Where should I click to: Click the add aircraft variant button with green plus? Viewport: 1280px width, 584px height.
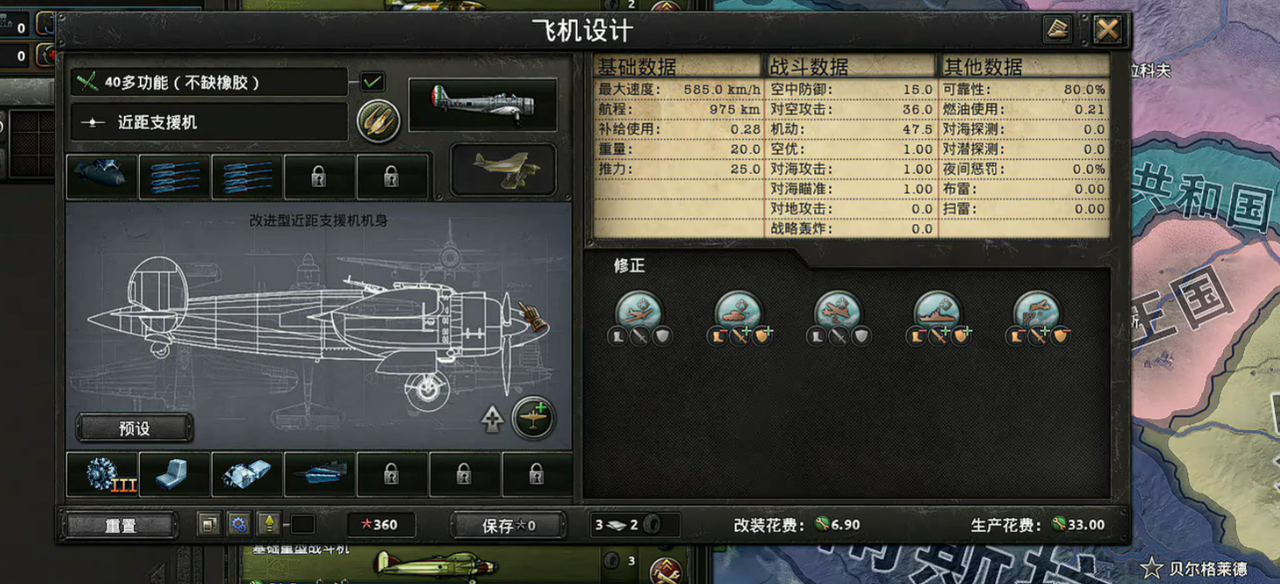pos(534,418)
